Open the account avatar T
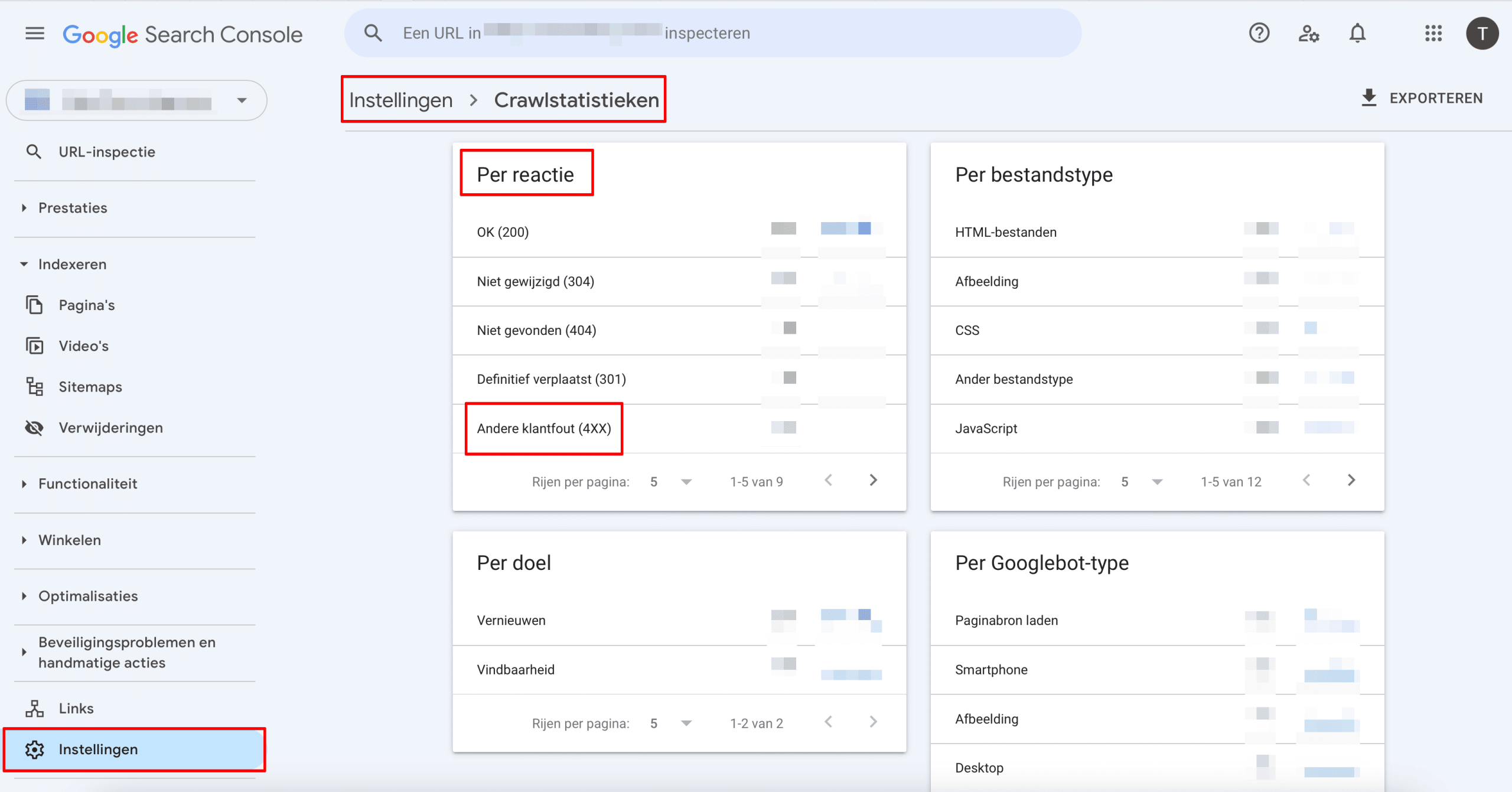Image resolution: width=1512 pixels, height=792 pixels. (x=1482, y=34)
